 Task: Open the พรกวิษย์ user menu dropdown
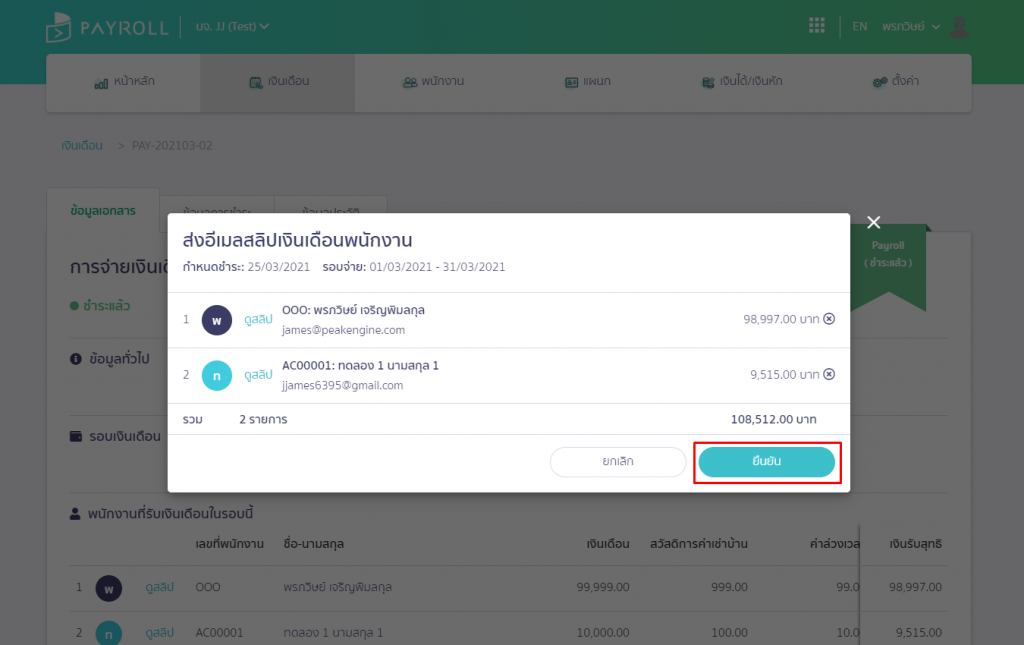pos(910,27)
